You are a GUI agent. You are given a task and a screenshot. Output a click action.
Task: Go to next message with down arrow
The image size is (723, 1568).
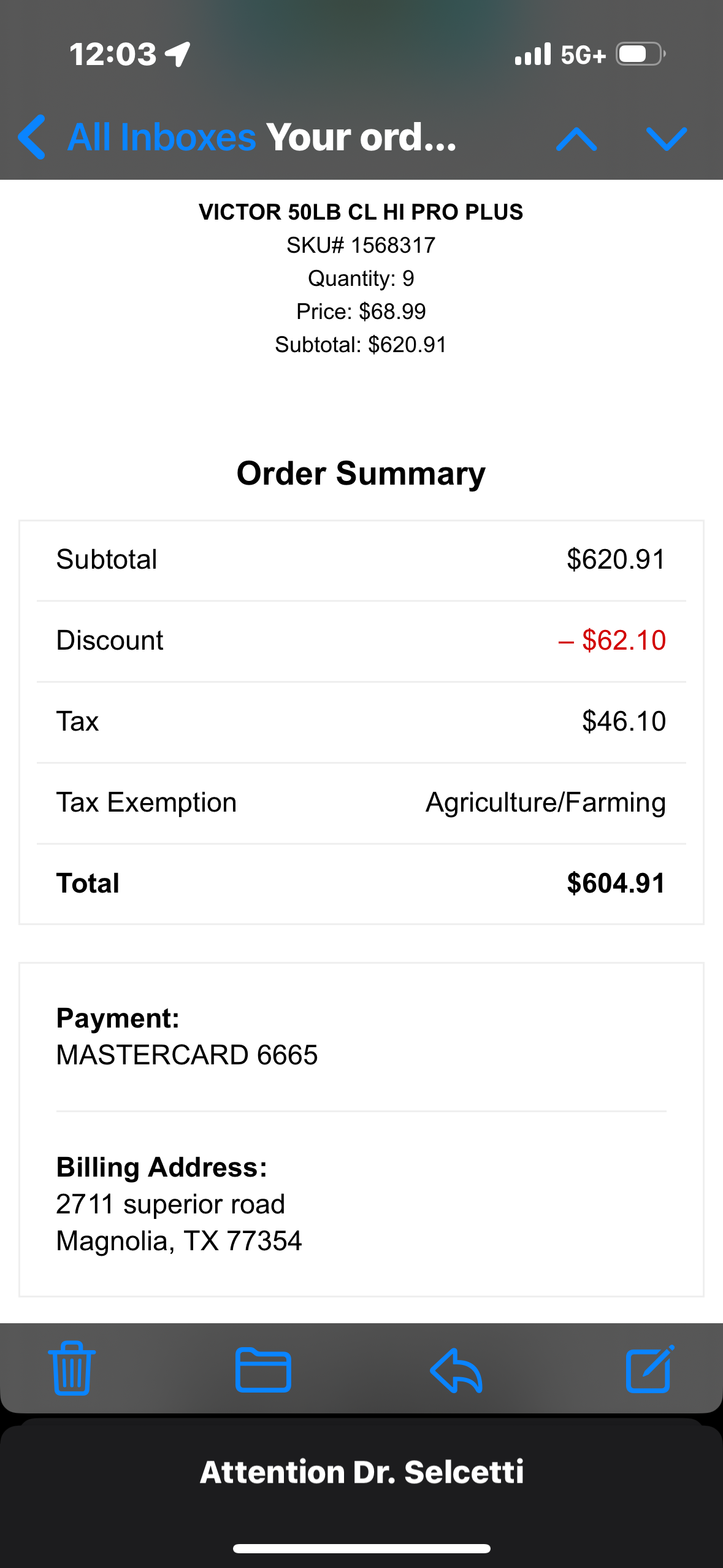[x=667, y=139]
